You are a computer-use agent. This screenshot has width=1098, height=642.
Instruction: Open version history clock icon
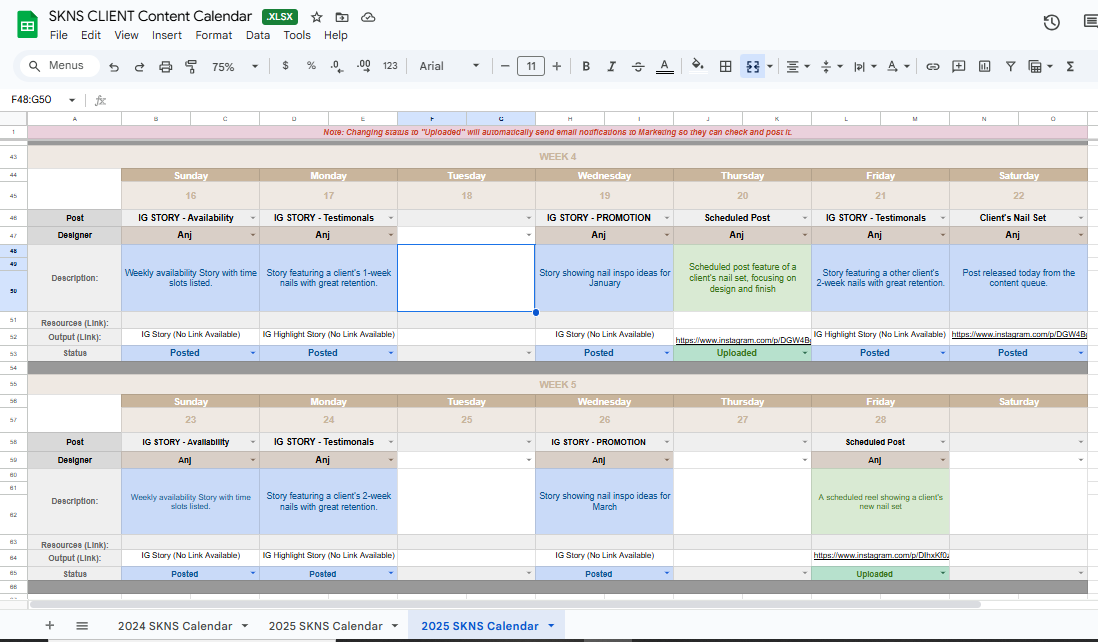click(x=1051, y=22)
